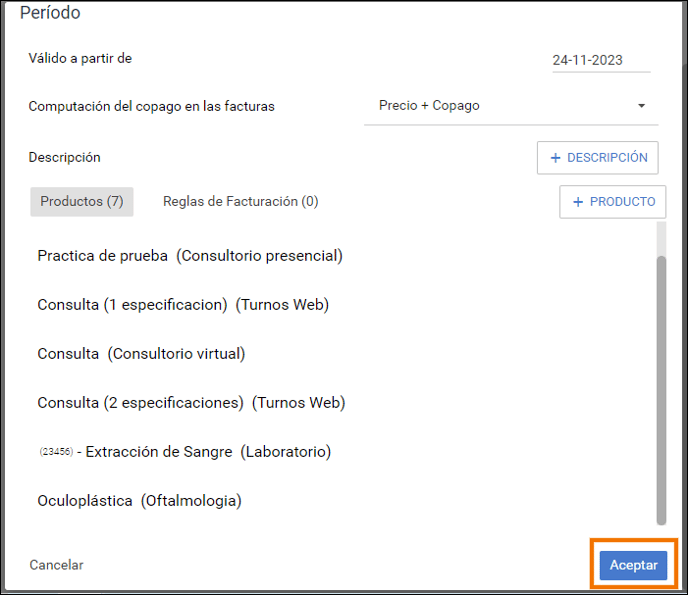Viewport: 688px width, 595px height.
Task: Add a new DESCRIPCIÓN entry
Action: (x=598, y=158)
